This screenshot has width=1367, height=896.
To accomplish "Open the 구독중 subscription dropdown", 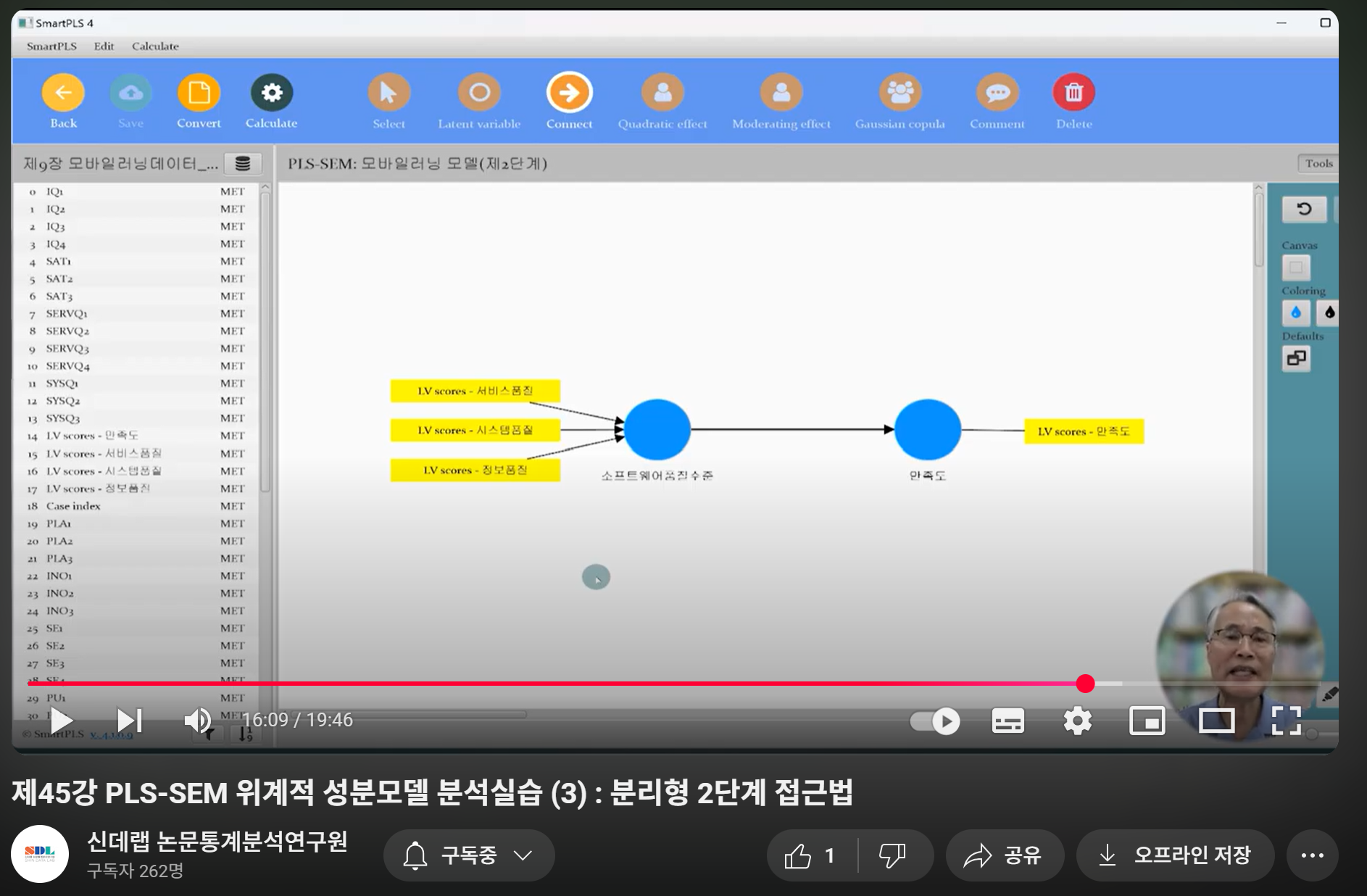I will [469, 856].
